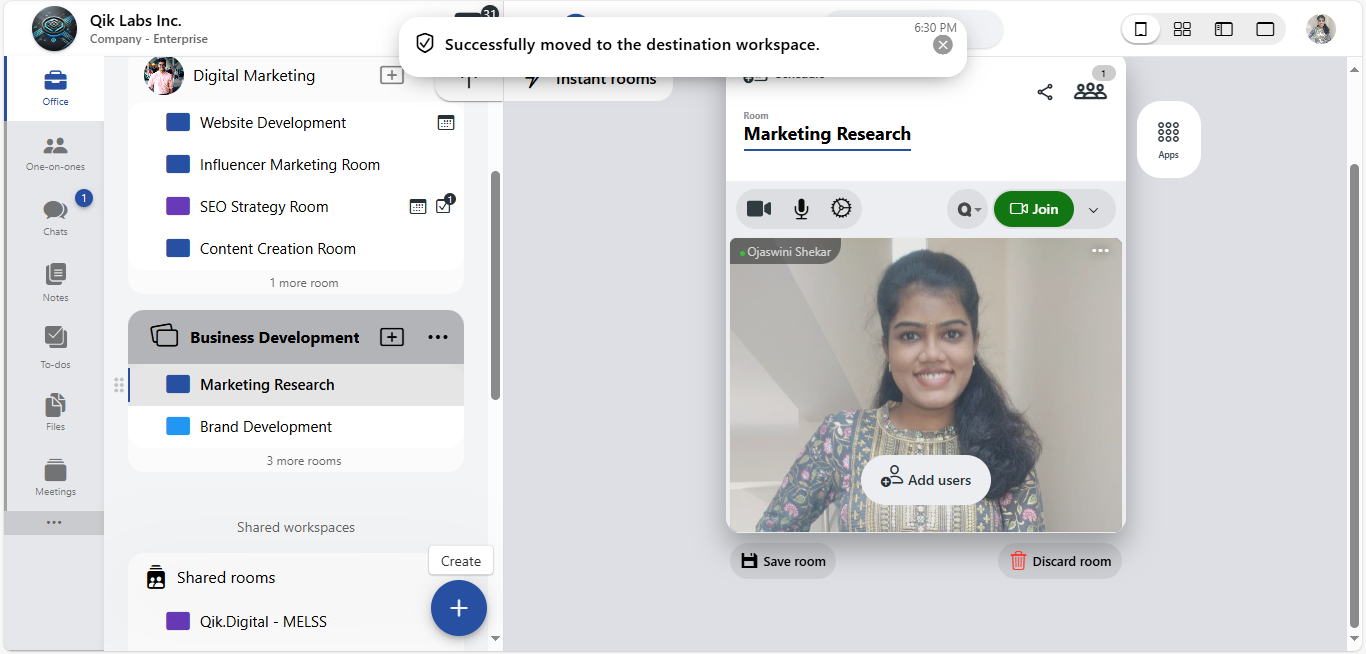The image size is (1366, 654).
Task: Switch to the grid layout view
Action: click(1182, 29)
